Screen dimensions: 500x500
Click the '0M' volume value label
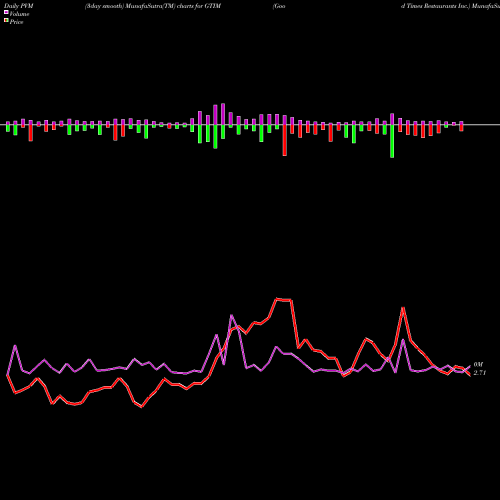[478, 365]
